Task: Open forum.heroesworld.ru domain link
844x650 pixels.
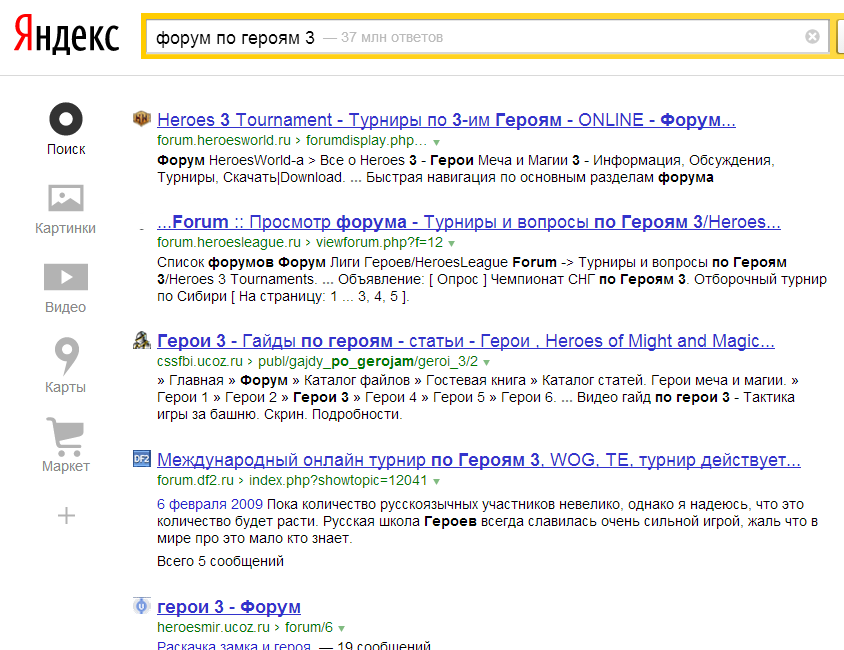Action: click(x=224, y=140)
